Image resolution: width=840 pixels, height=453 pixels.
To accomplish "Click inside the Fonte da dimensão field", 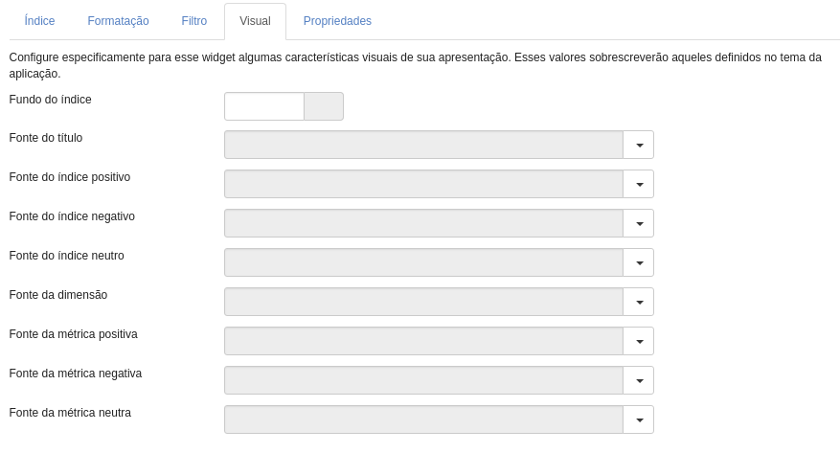I will coord(424,301).
